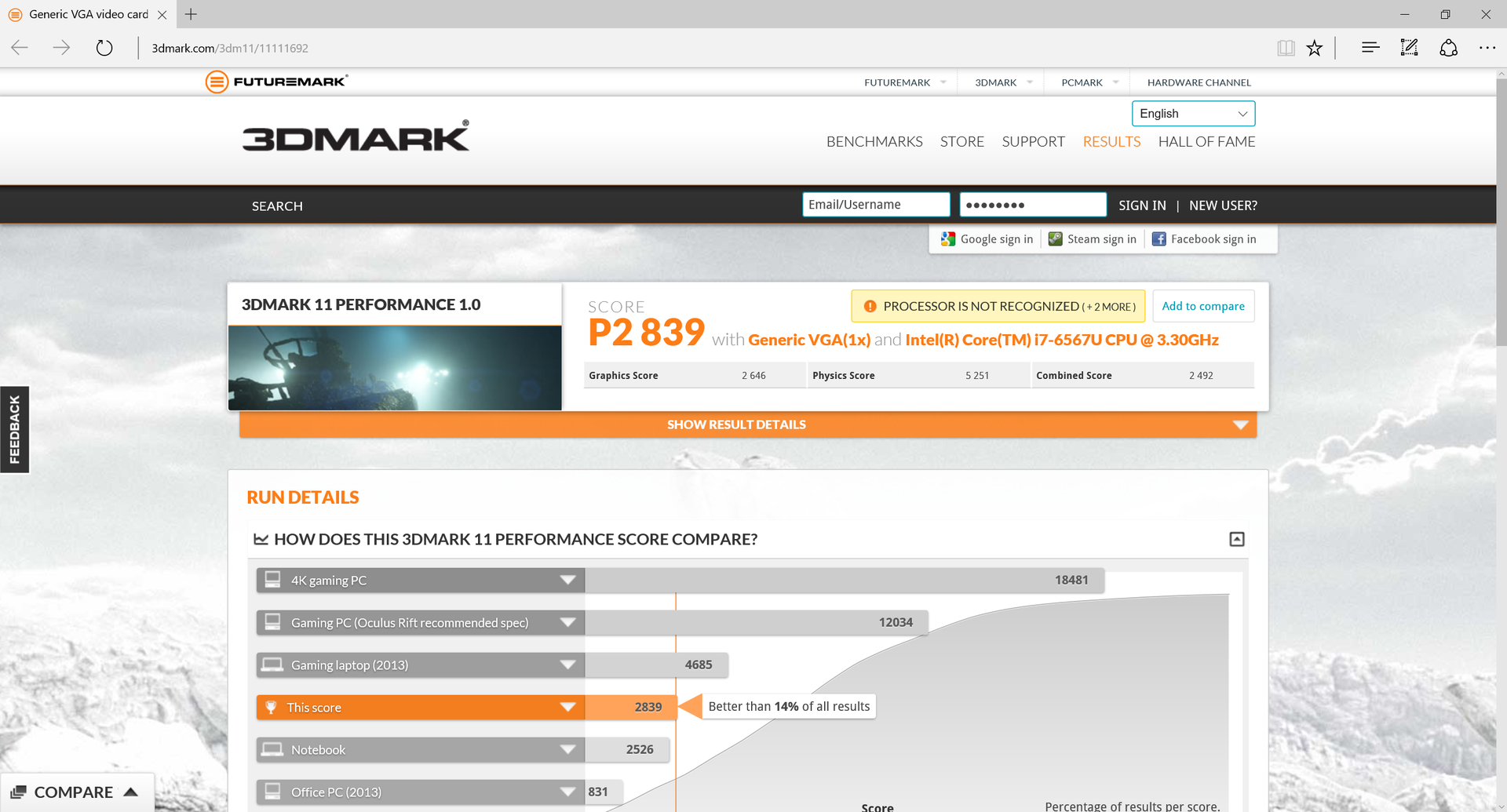Click the New User? link
Screen dimensions: 1507x812
1223,205
